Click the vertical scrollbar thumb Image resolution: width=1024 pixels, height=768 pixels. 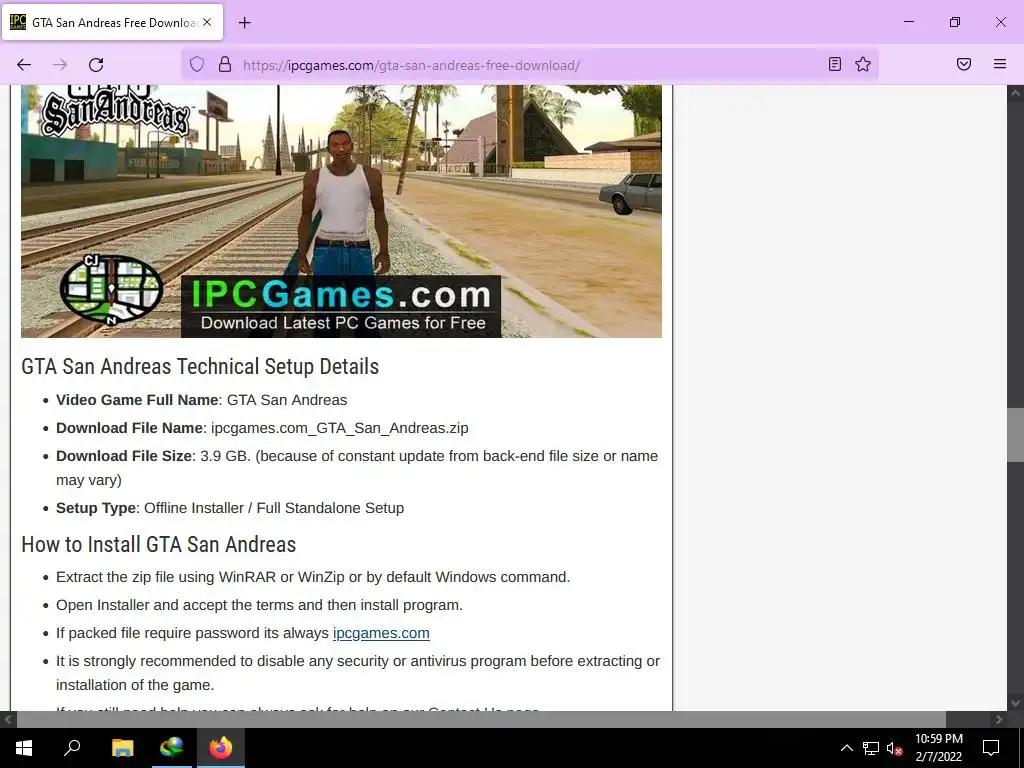click(1016, 435)
